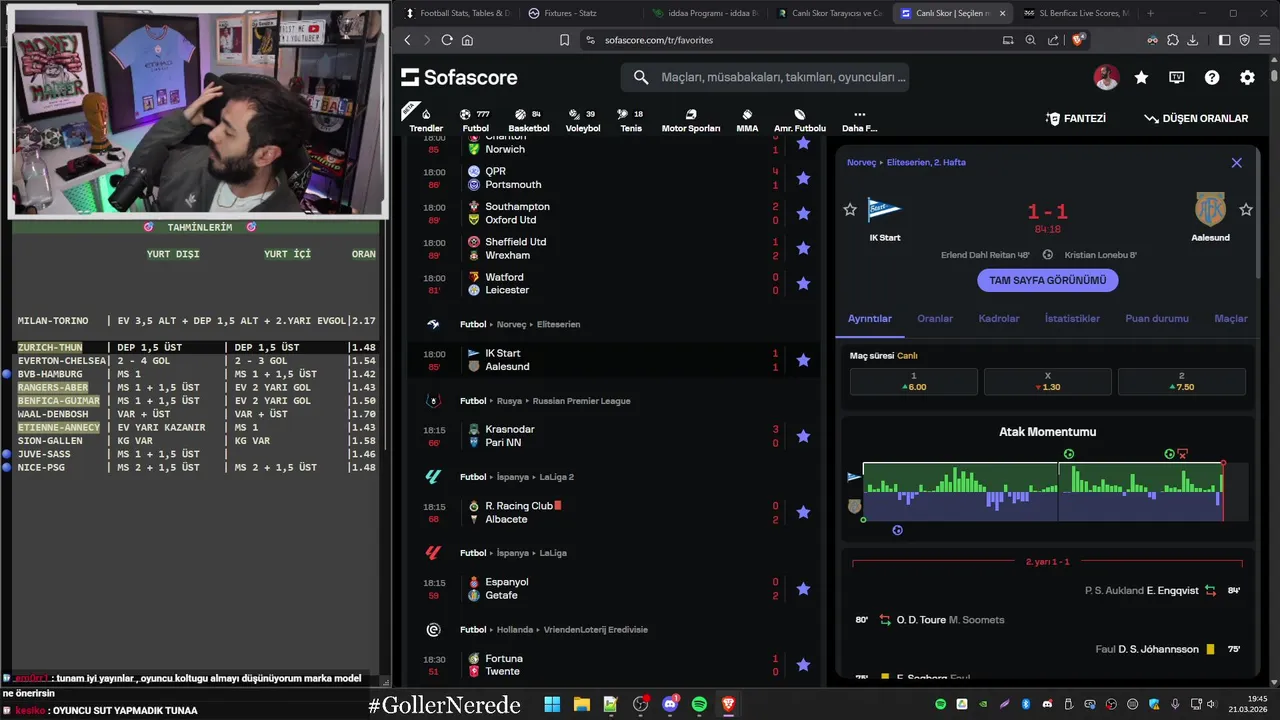Select draw odds 1.30
This screenshot has height=720, width=1280.
1048,381
